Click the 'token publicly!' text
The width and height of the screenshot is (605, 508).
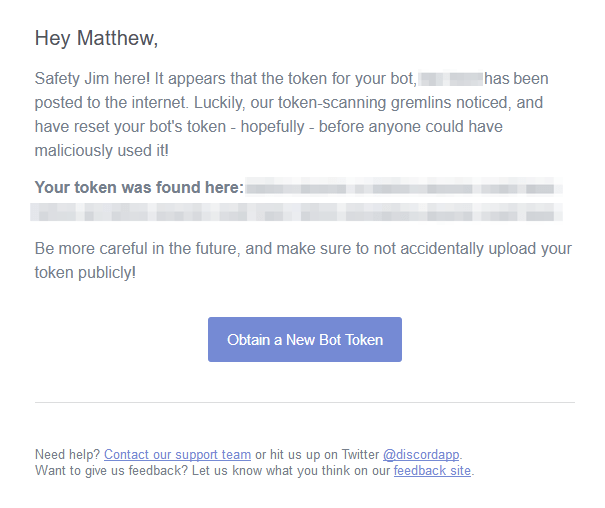(x=85, y=273)
